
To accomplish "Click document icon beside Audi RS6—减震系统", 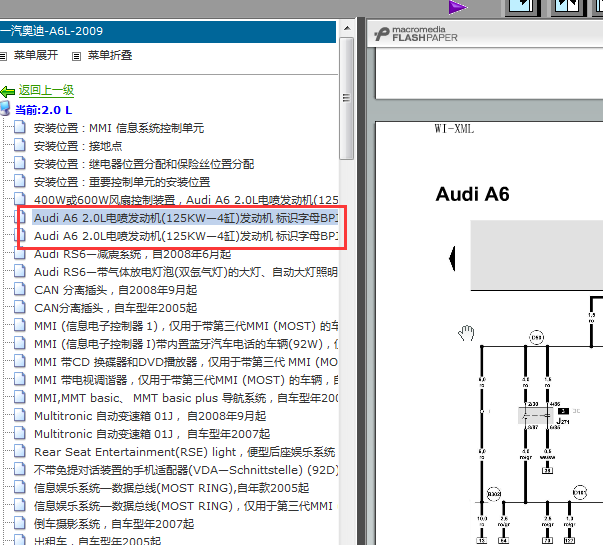I will tap(20, 253).
